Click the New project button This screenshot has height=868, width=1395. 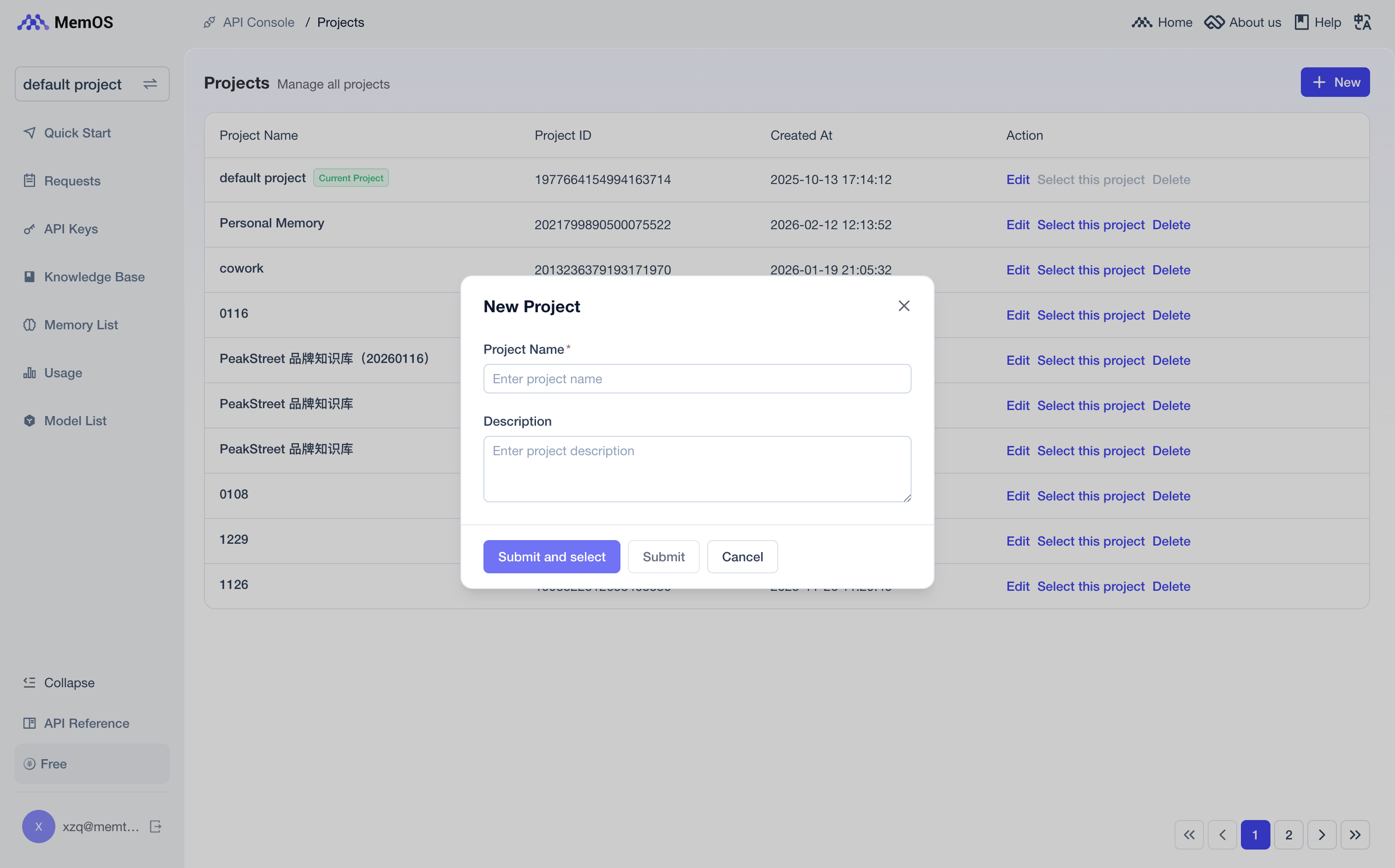tap(1335, 82)
